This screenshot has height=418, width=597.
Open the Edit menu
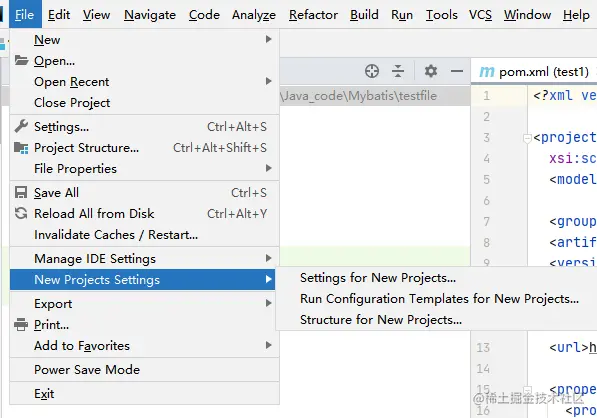pyautogui.click(x=59, y=14)
